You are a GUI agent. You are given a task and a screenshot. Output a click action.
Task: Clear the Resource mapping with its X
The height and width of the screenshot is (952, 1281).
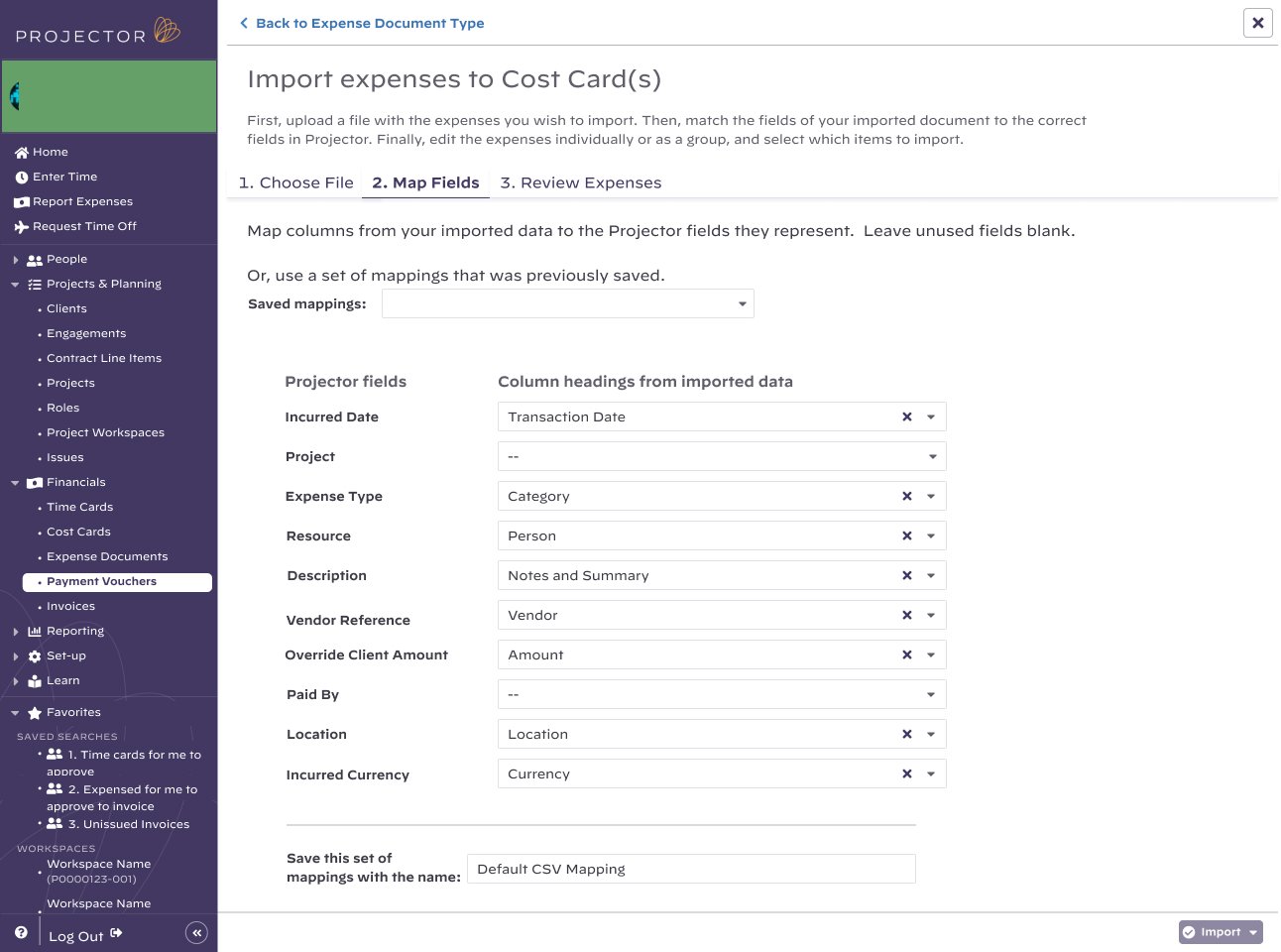tap(907, 535)
